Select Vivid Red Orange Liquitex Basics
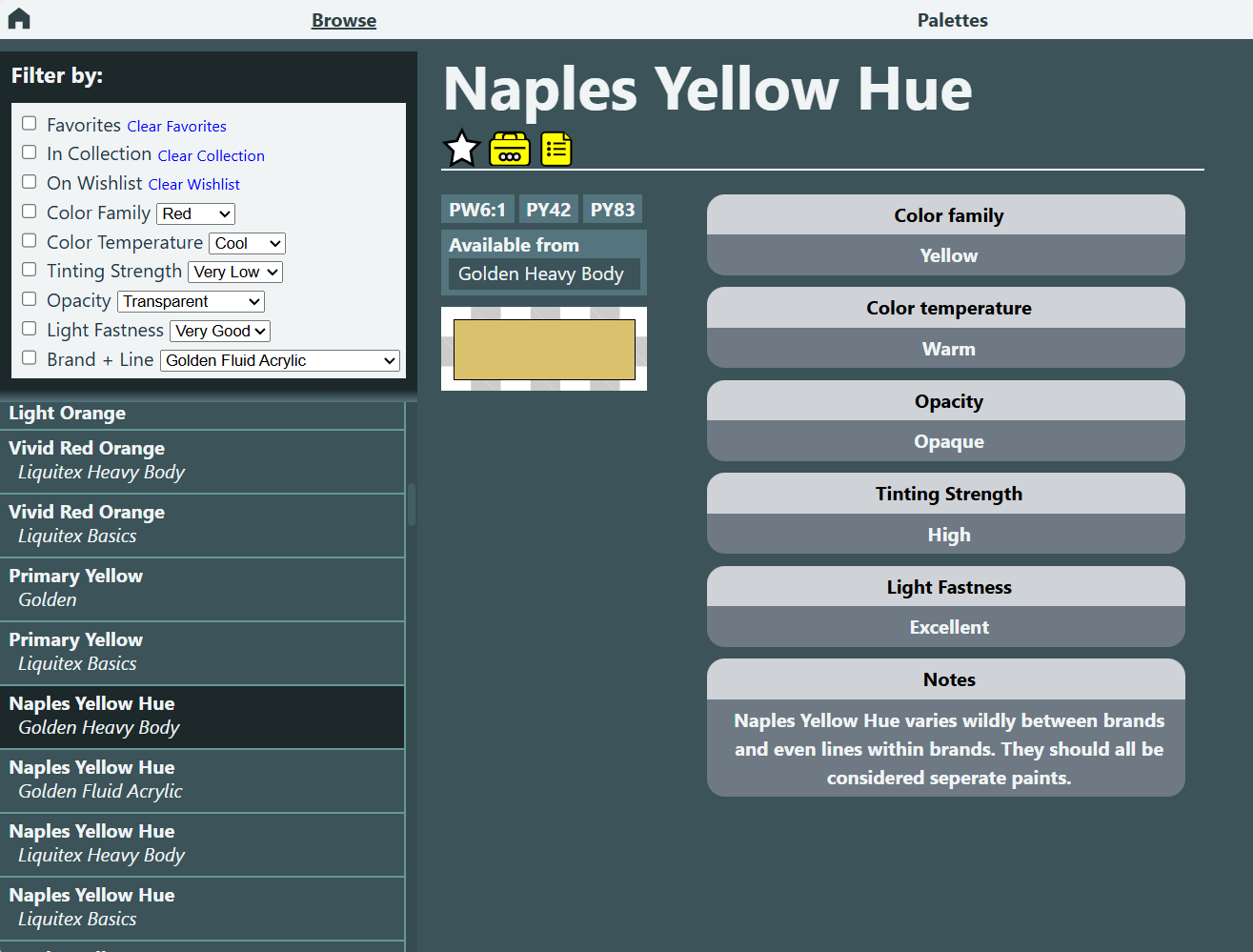 click(202, 525)
